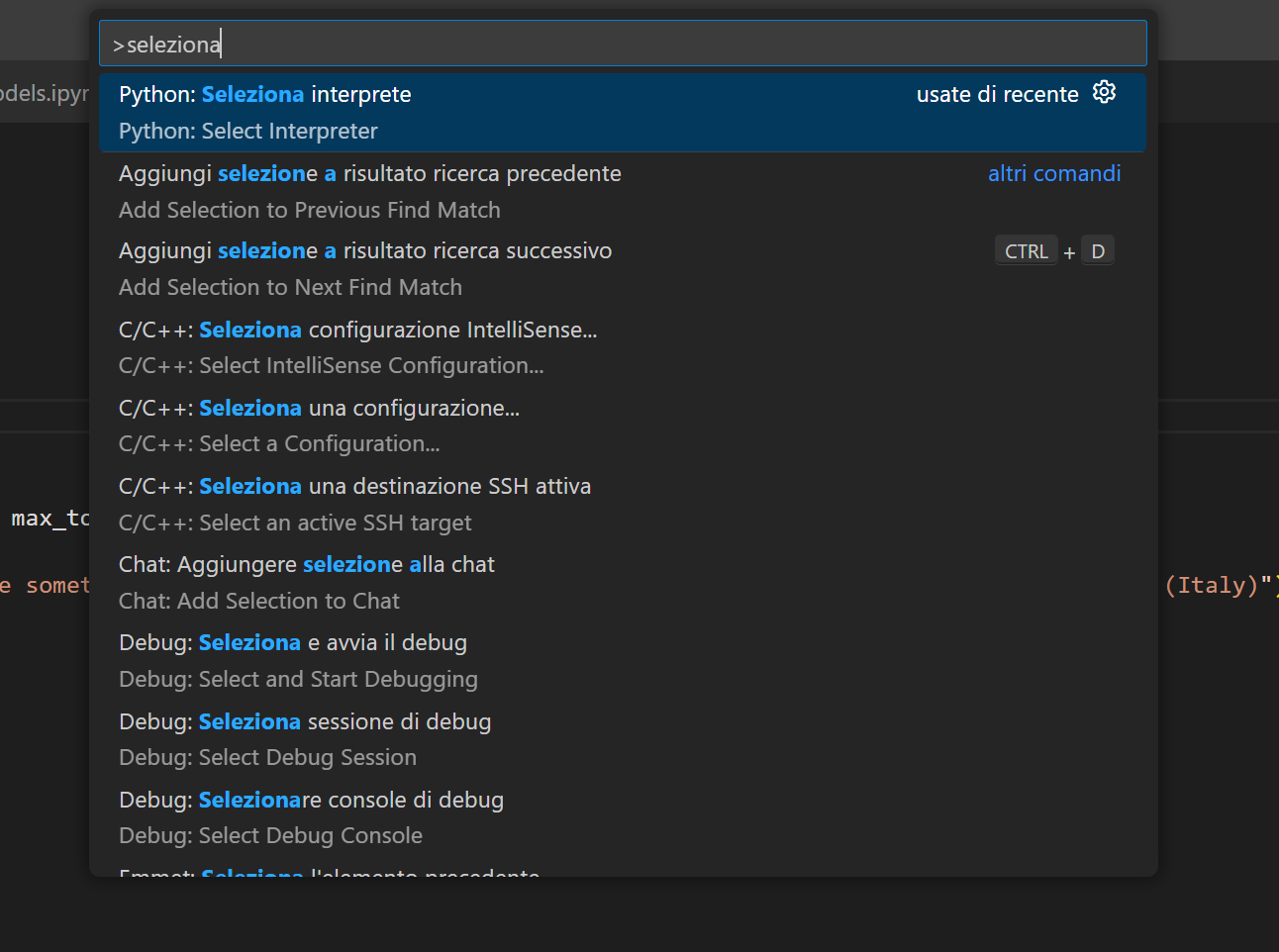Click the usate di recente label
Viewport: 1279px width, 952px height.
tap(998, 94)
